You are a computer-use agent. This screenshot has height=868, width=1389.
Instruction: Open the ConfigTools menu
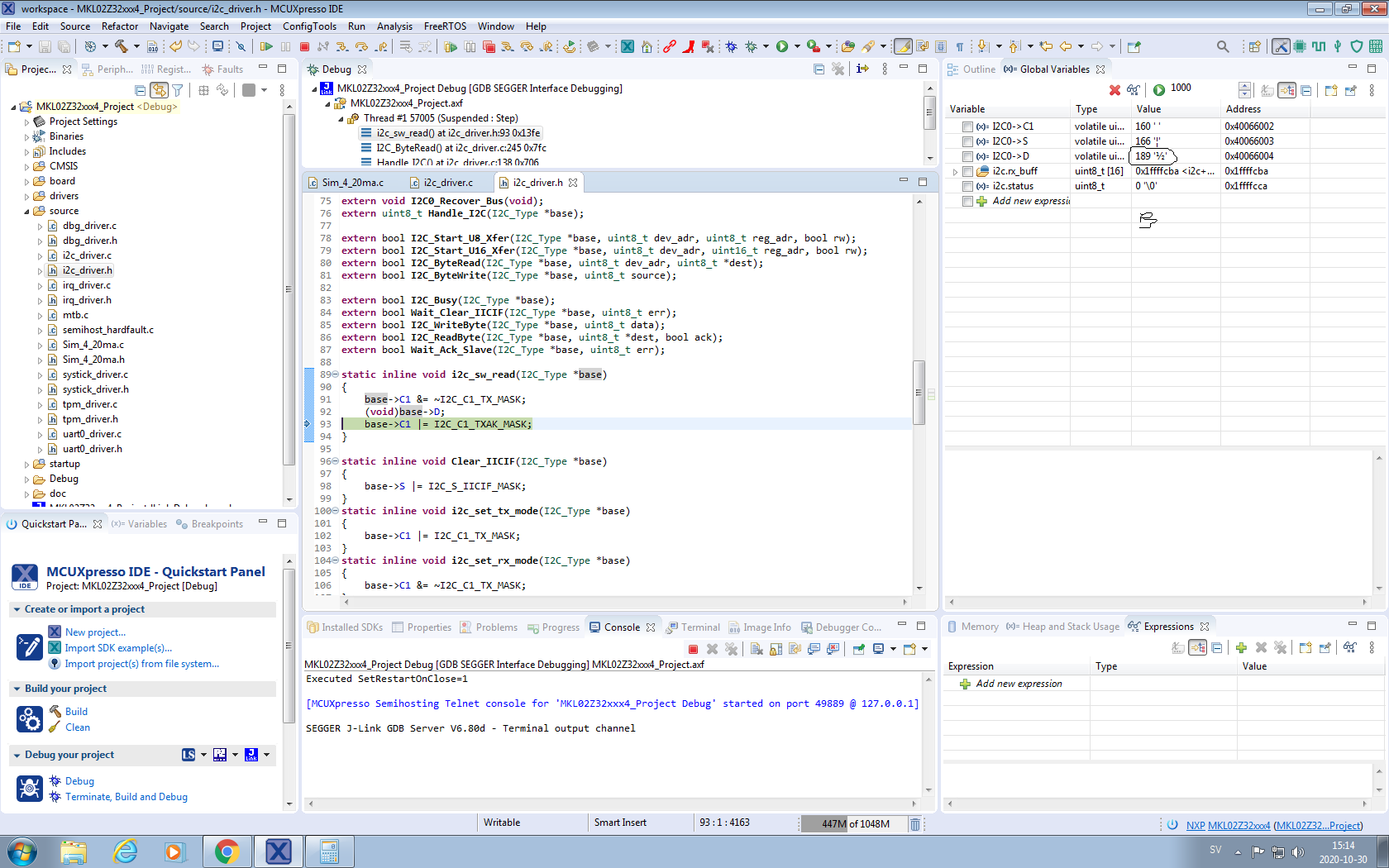click(309, 26)
